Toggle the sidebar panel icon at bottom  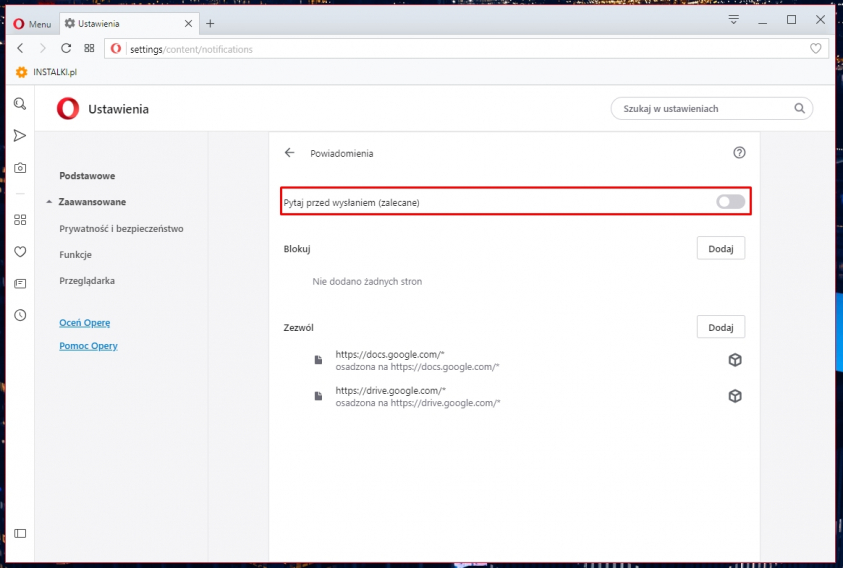pos(19,534)
